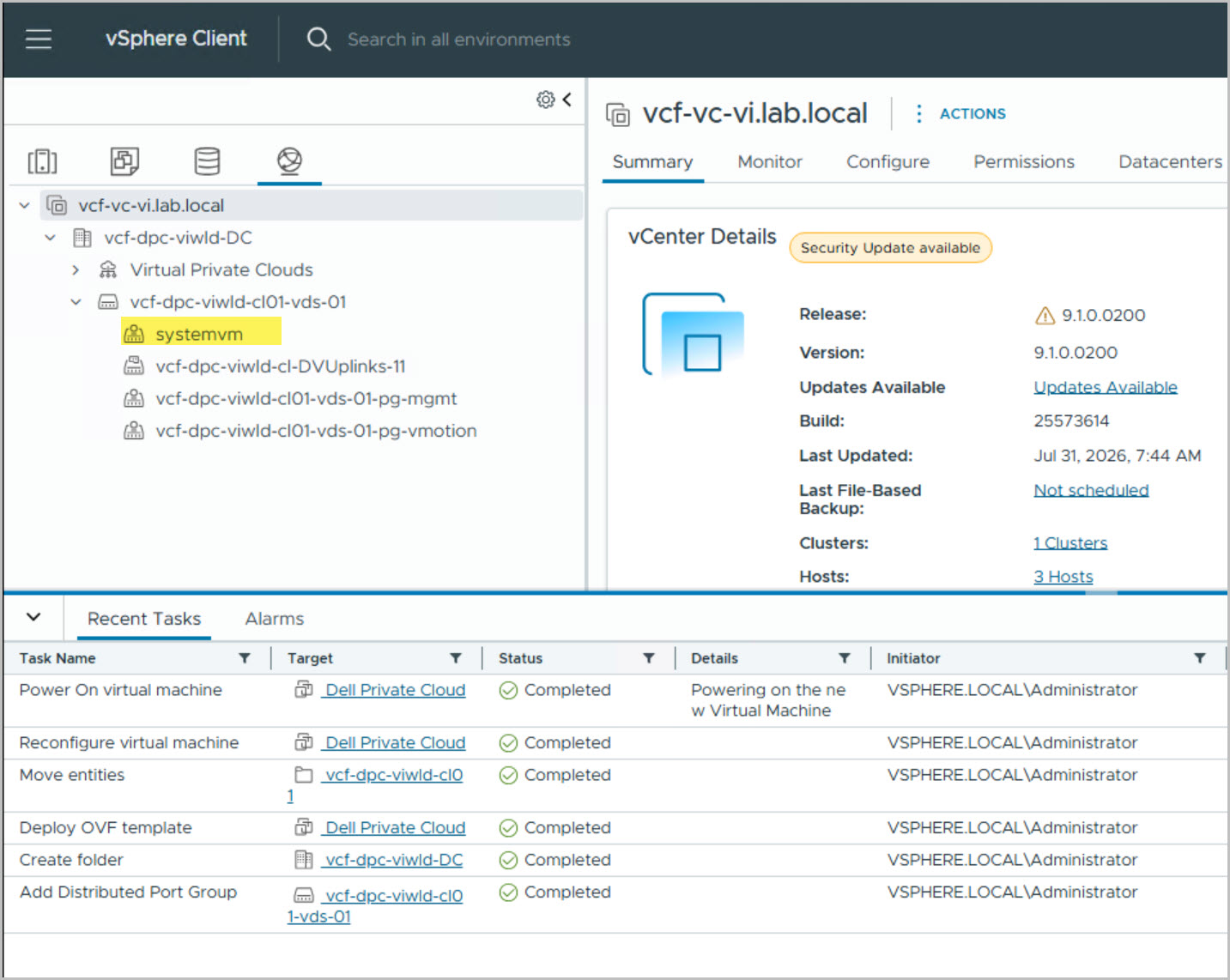
Task: Expand the Virtual Private Clouds node
Action: click(76, 270)
